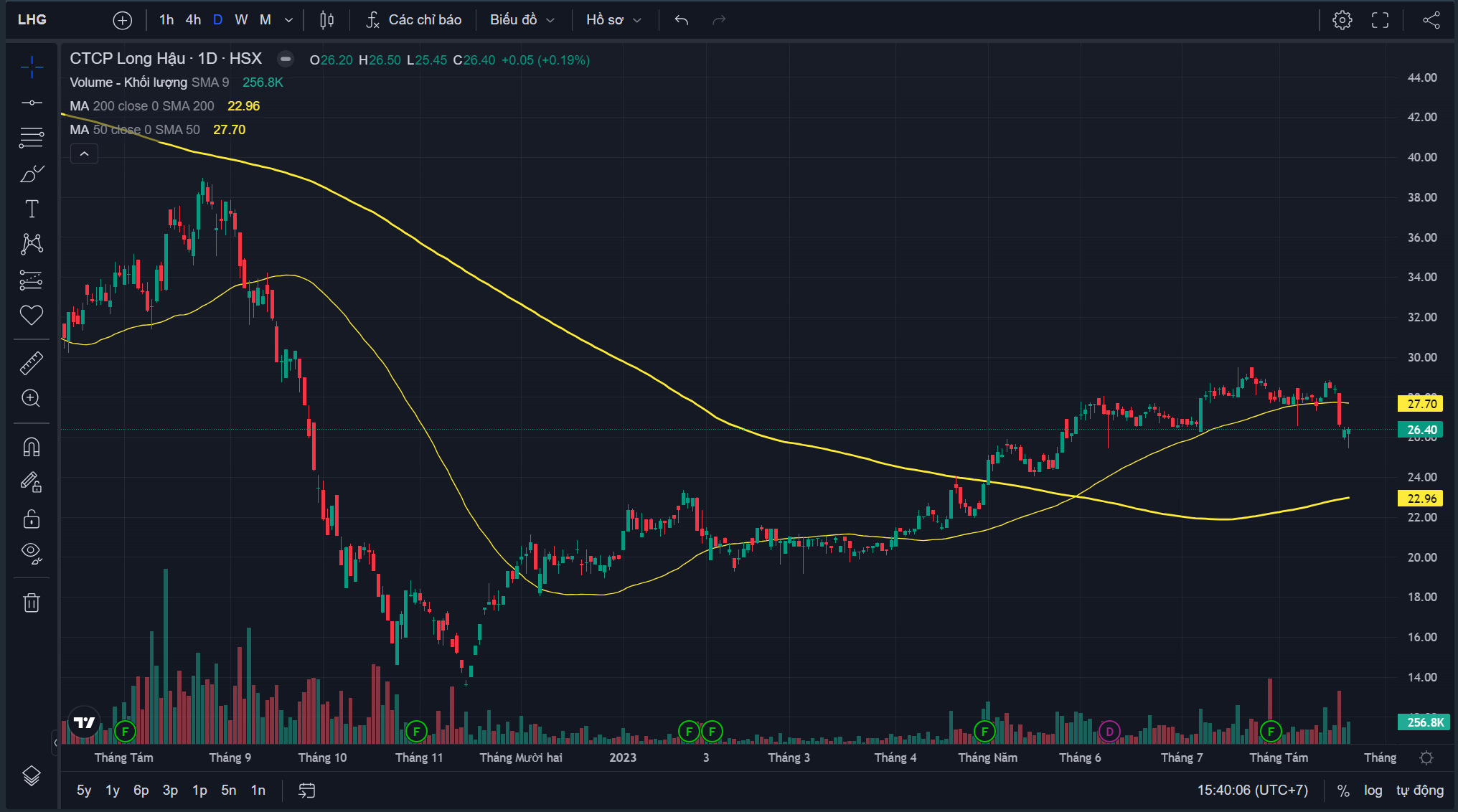Click the trash remove drawings icon
Image resolution: width=1458 pixels, height=812 pixels.
[31, 603]
